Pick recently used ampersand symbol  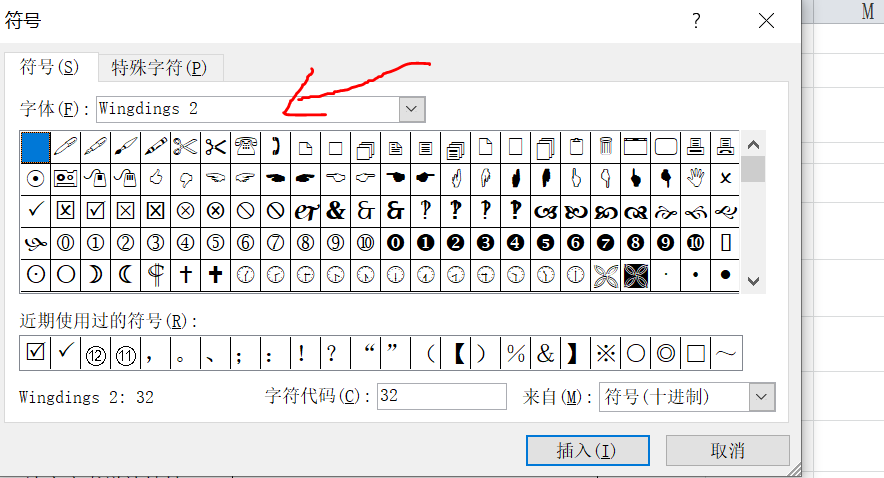pos(546,353)
